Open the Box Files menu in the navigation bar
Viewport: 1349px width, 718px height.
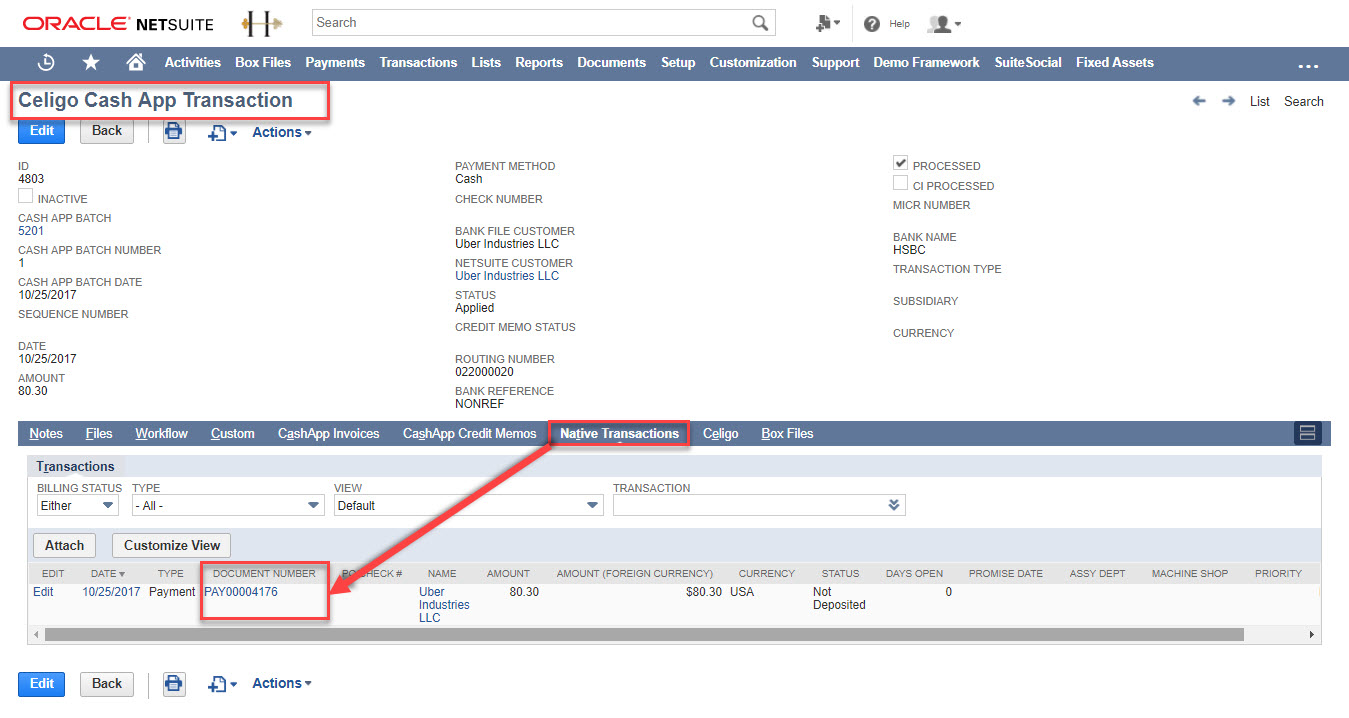[x=263, y=62]
